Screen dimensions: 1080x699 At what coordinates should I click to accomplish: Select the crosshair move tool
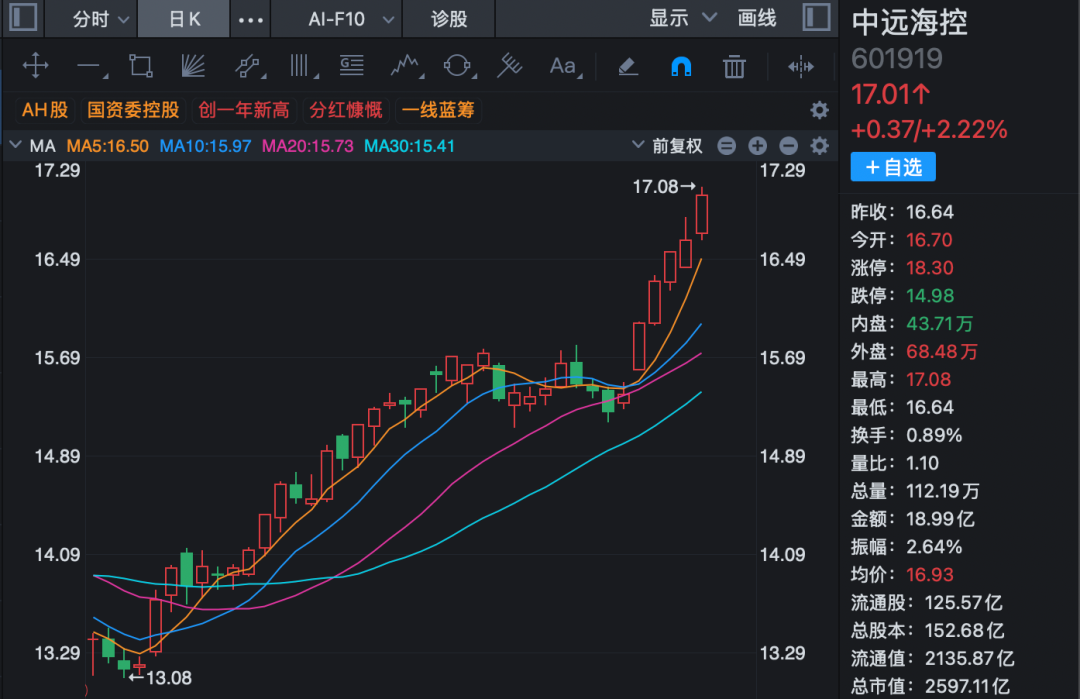click(x=35, y=66)
